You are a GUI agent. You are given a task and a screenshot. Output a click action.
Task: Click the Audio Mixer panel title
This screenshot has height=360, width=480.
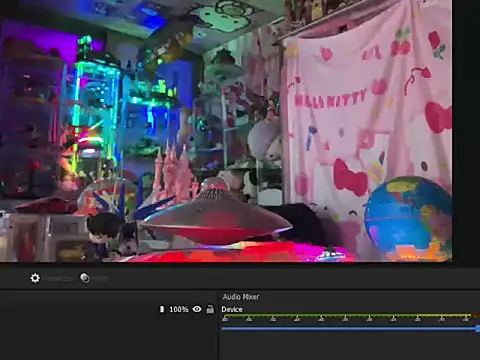(241, 297)
